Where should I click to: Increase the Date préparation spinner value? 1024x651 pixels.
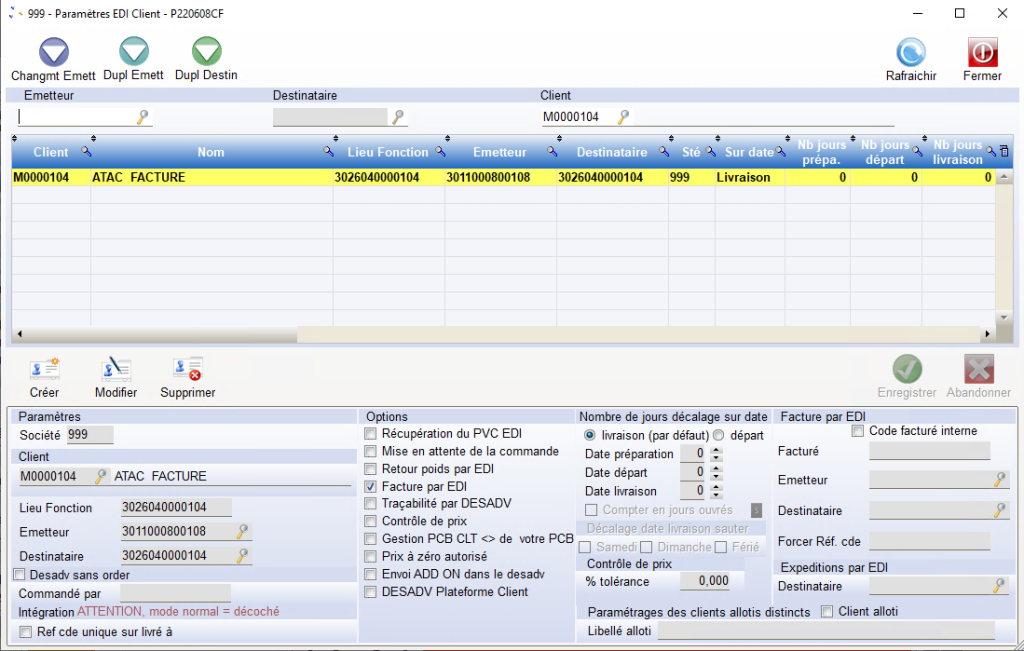716,450
